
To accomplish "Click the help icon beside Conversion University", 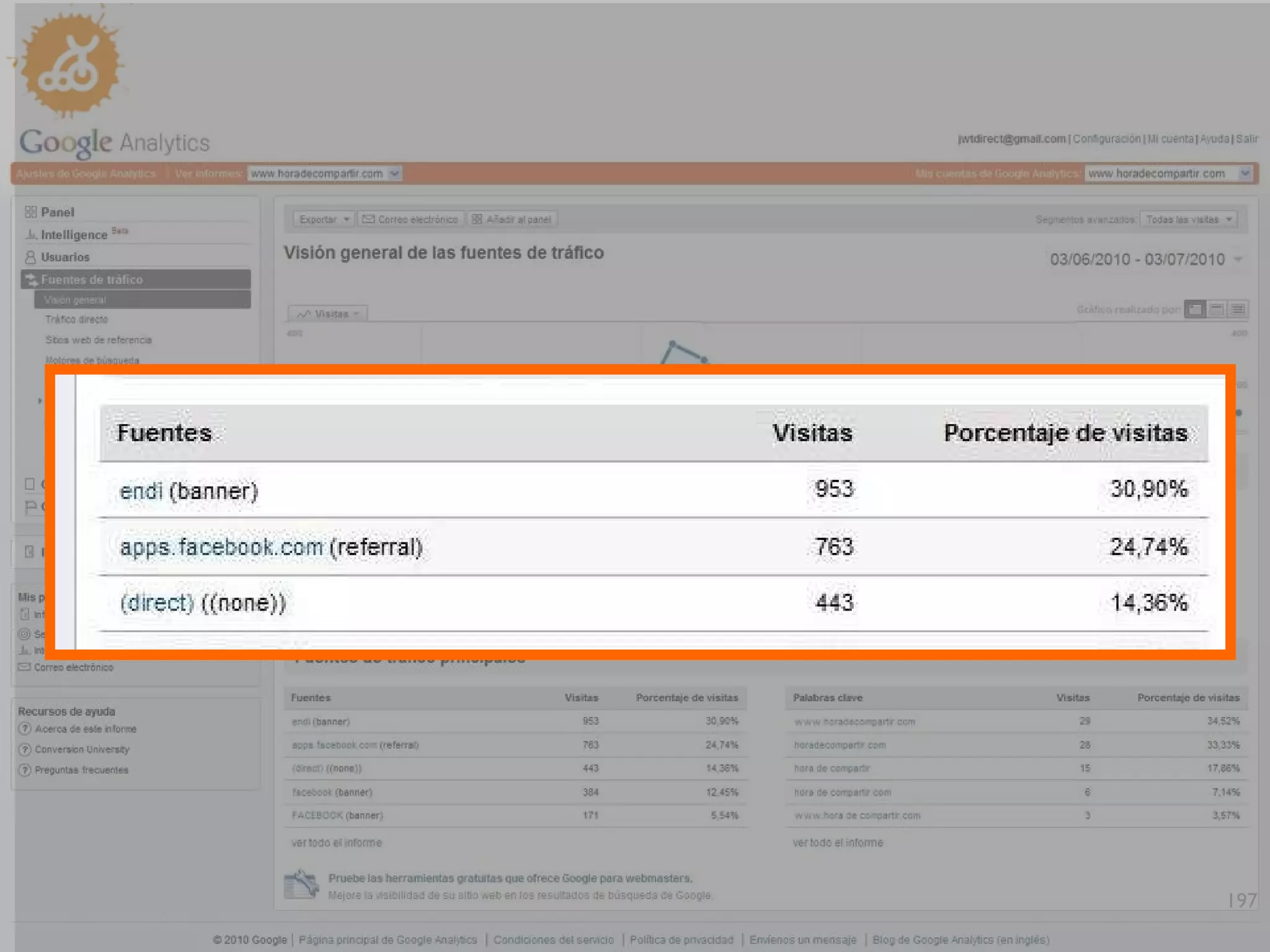I will [25, 749].
